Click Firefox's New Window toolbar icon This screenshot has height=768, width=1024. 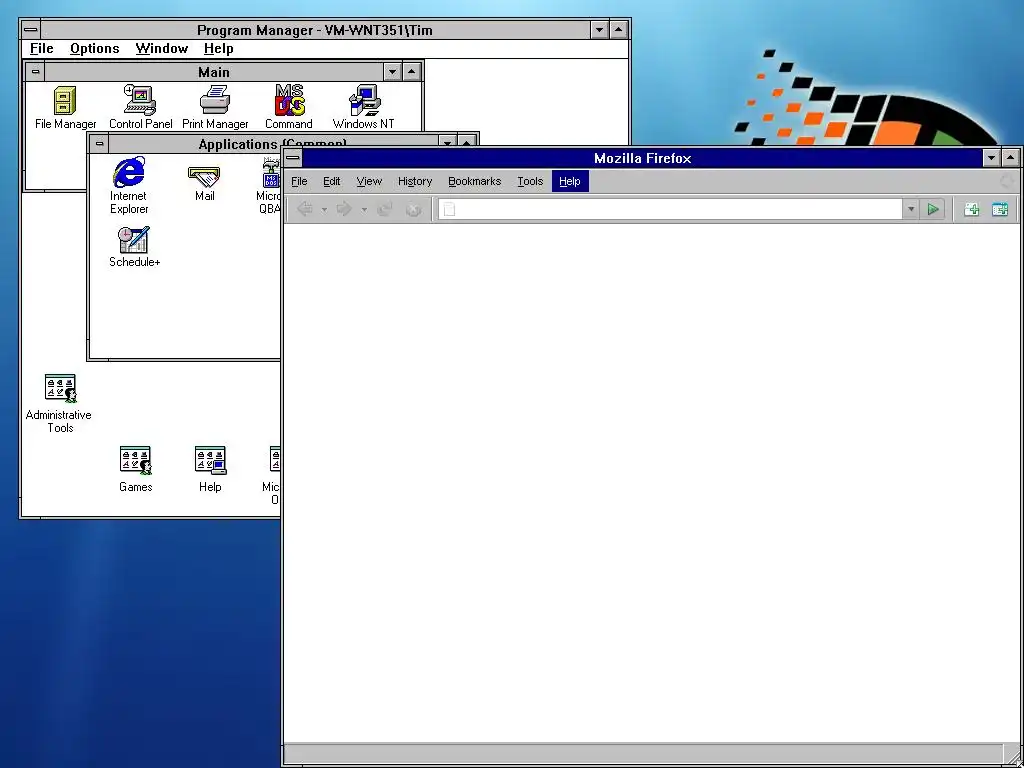click(x=1000, y=209)
